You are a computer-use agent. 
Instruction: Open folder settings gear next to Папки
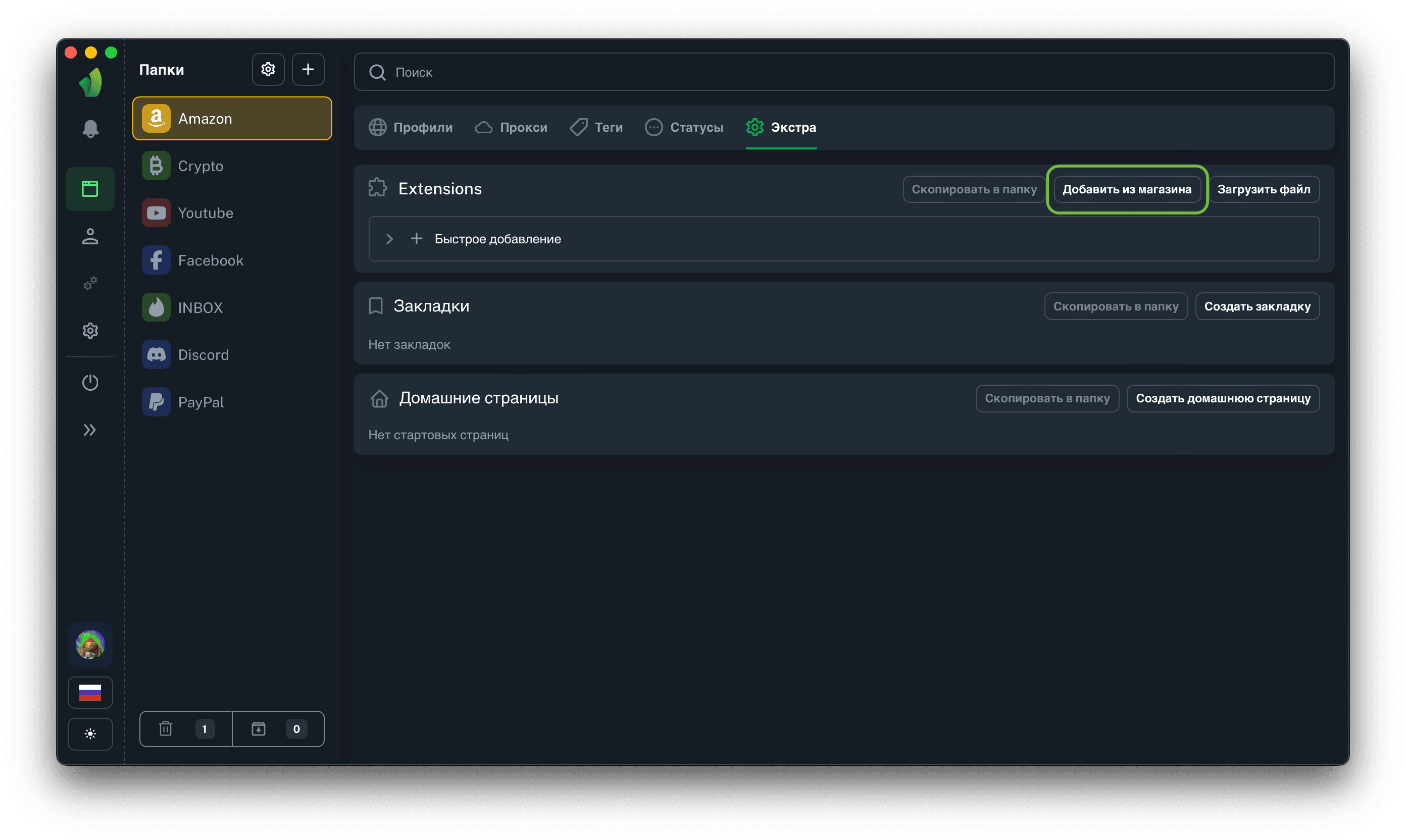[x=268, y=70]
